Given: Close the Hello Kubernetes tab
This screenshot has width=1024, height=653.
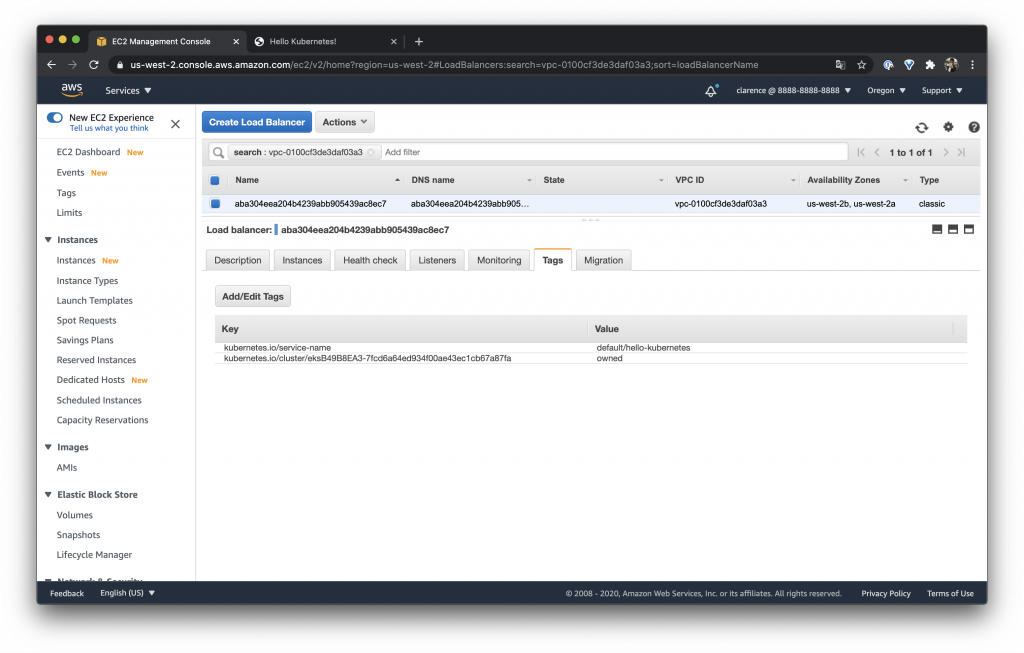Looking at the screenshot, I should tap(394, 41).
